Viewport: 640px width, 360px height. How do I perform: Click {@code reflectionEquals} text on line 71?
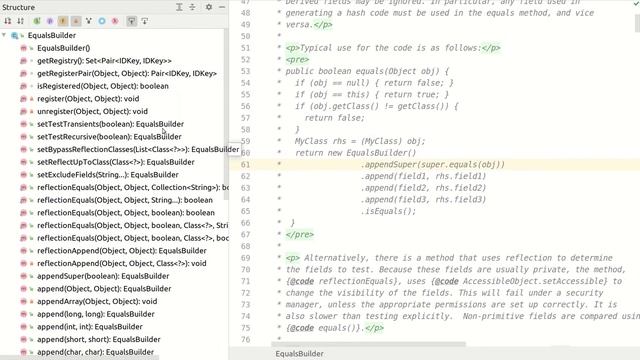[342, 281]
